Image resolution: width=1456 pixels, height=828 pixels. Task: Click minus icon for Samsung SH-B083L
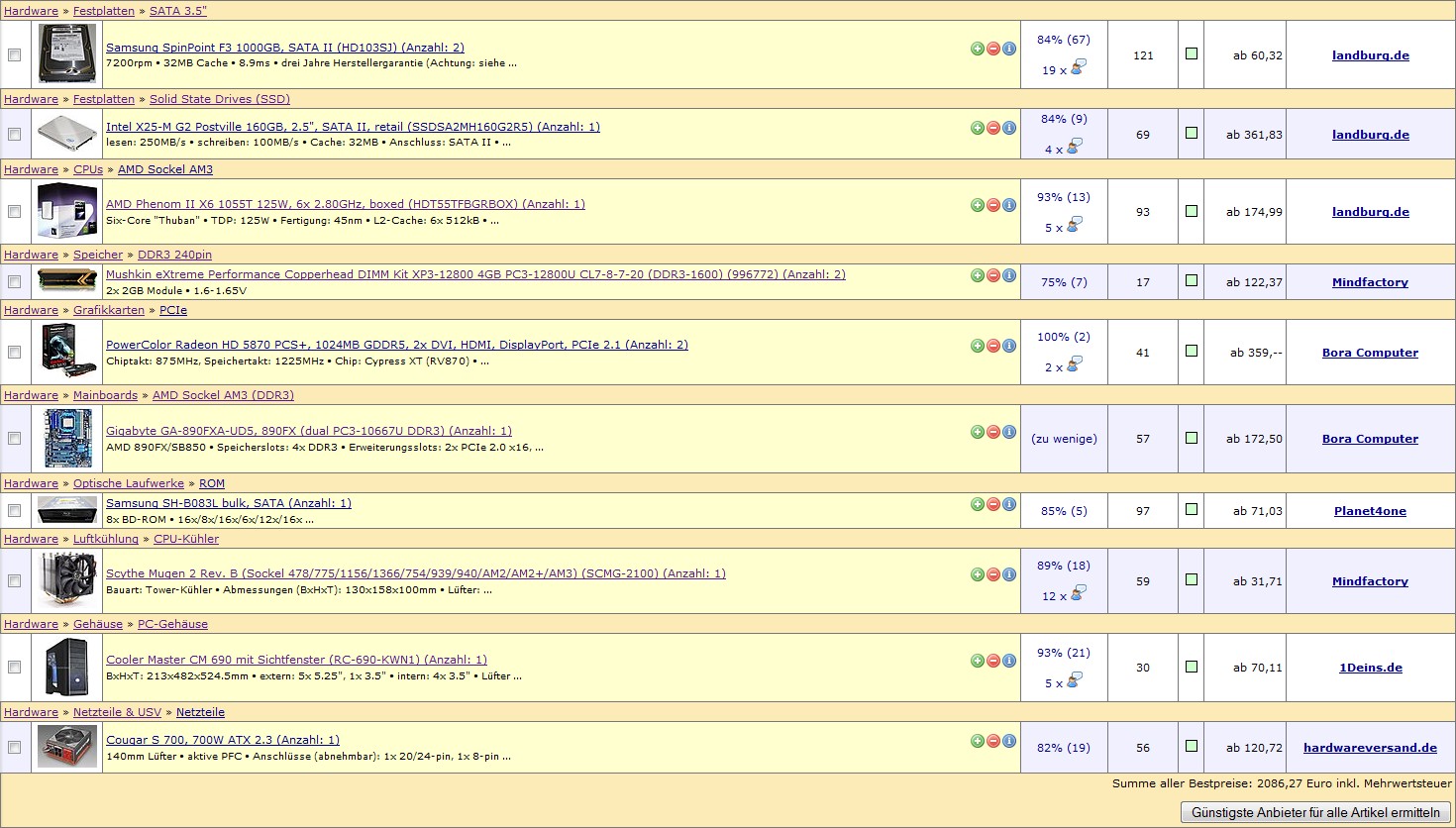tap(993, 504)
